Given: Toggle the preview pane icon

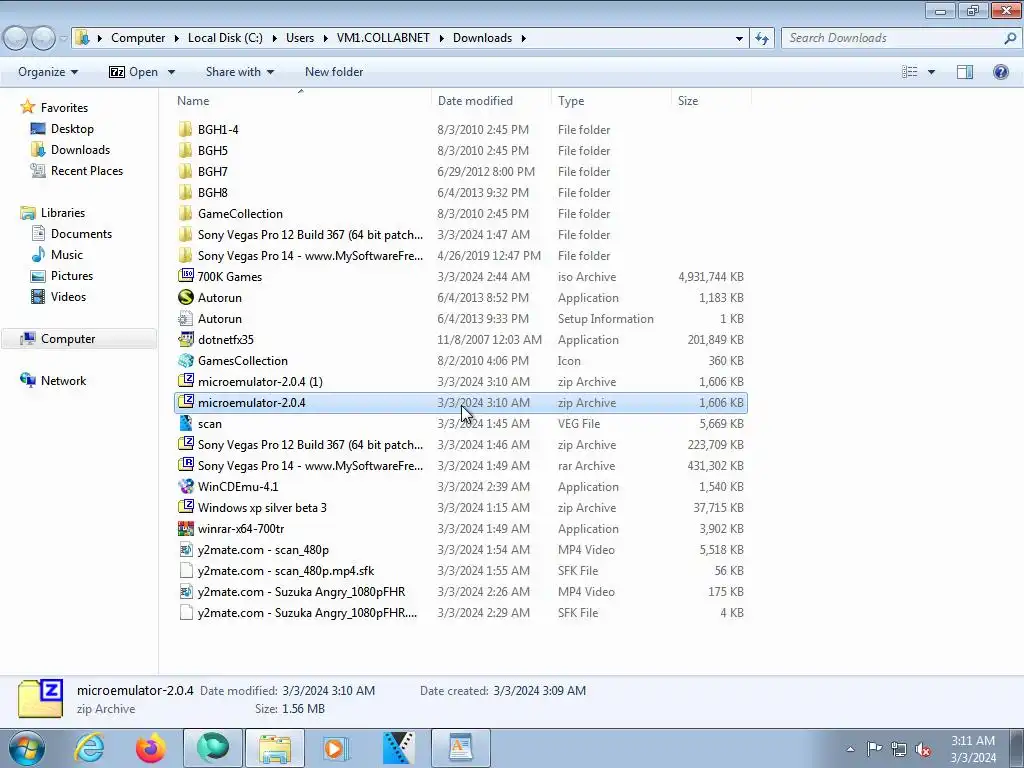Looking at the screenshot, I should click(x=965, y=72).
